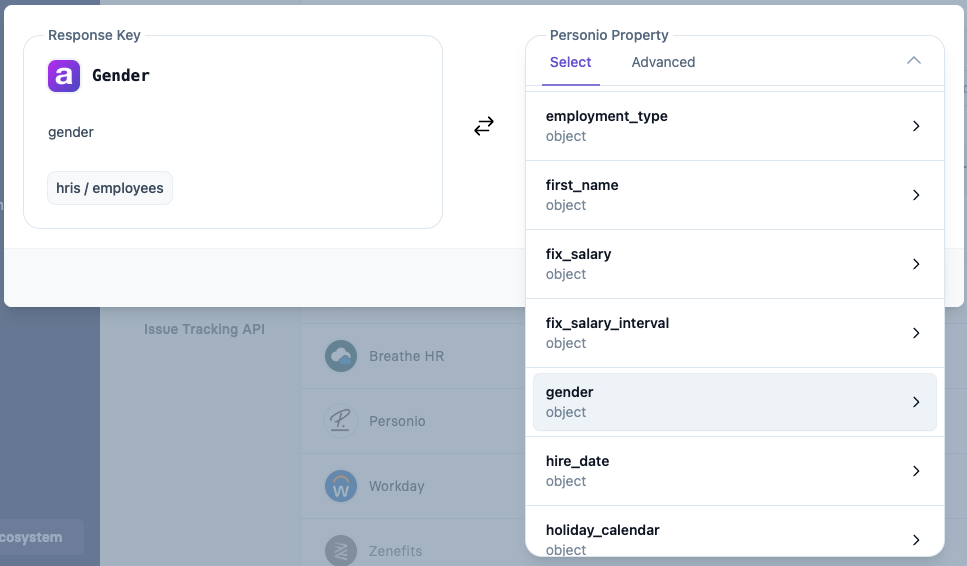Click the Breathe HR cloud icon
Viewport: 967px width, 566px height.
click(341, 356)
